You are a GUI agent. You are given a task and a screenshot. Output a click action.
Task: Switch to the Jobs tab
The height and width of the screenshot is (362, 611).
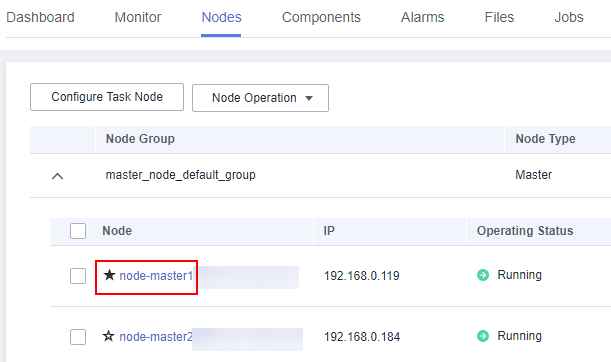tap(569, 18)
